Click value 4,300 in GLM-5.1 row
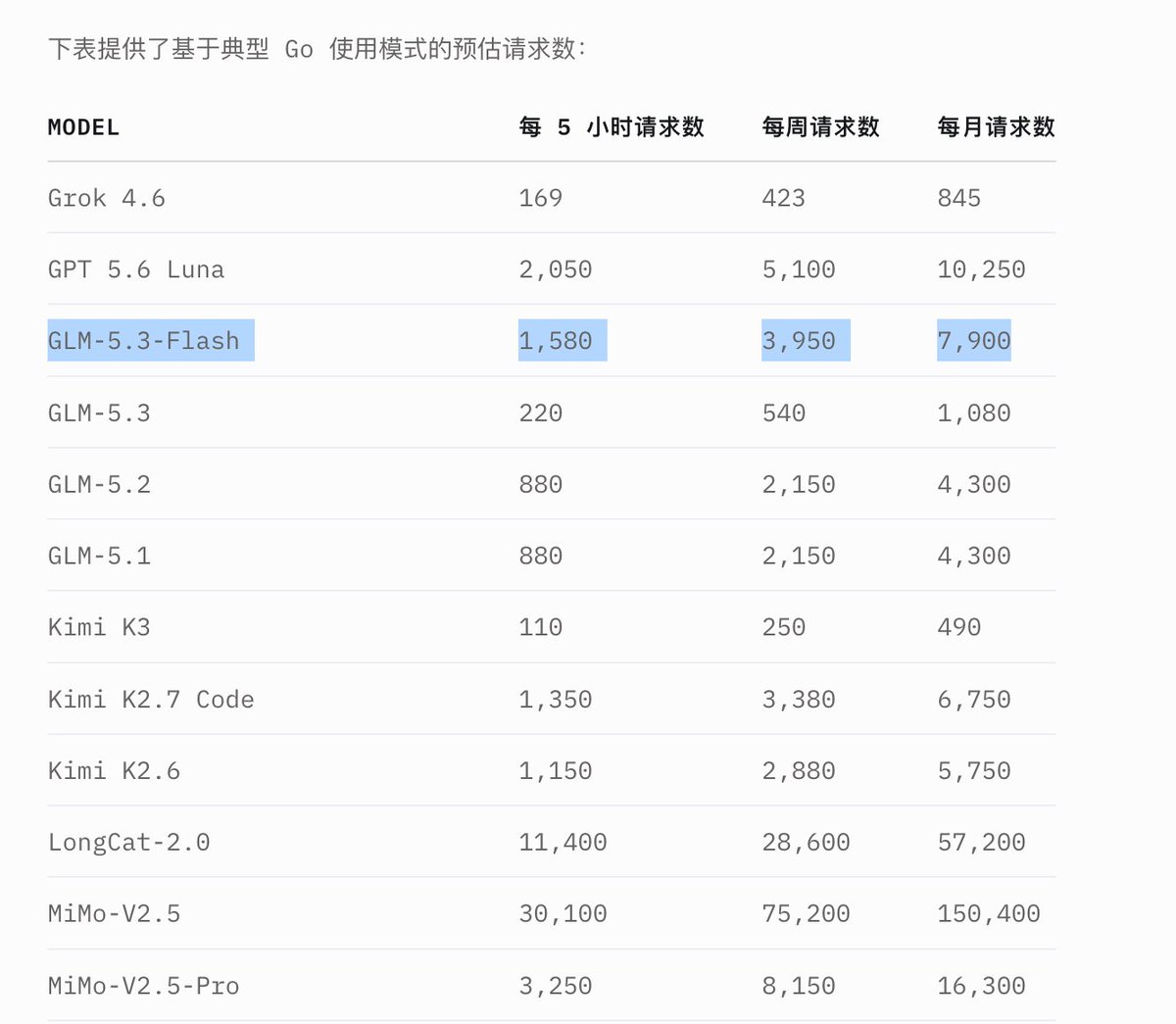The image size is (1176, 1024). pos(973,556)
